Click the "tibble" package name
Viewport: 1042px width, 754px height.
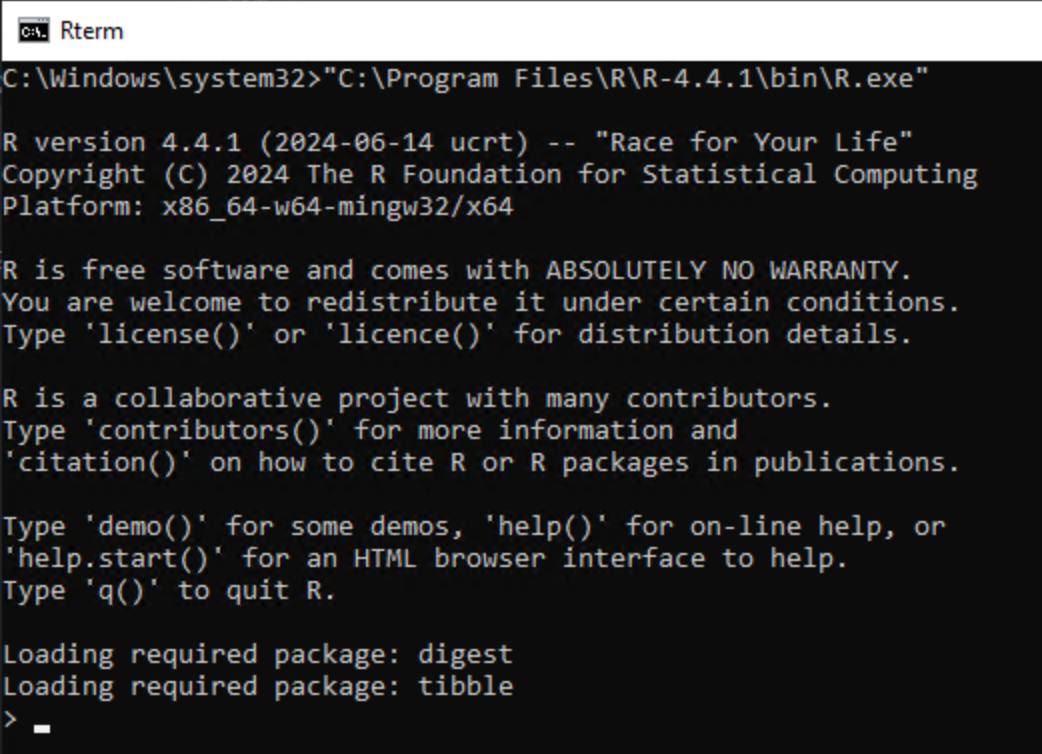coord(465,686)
